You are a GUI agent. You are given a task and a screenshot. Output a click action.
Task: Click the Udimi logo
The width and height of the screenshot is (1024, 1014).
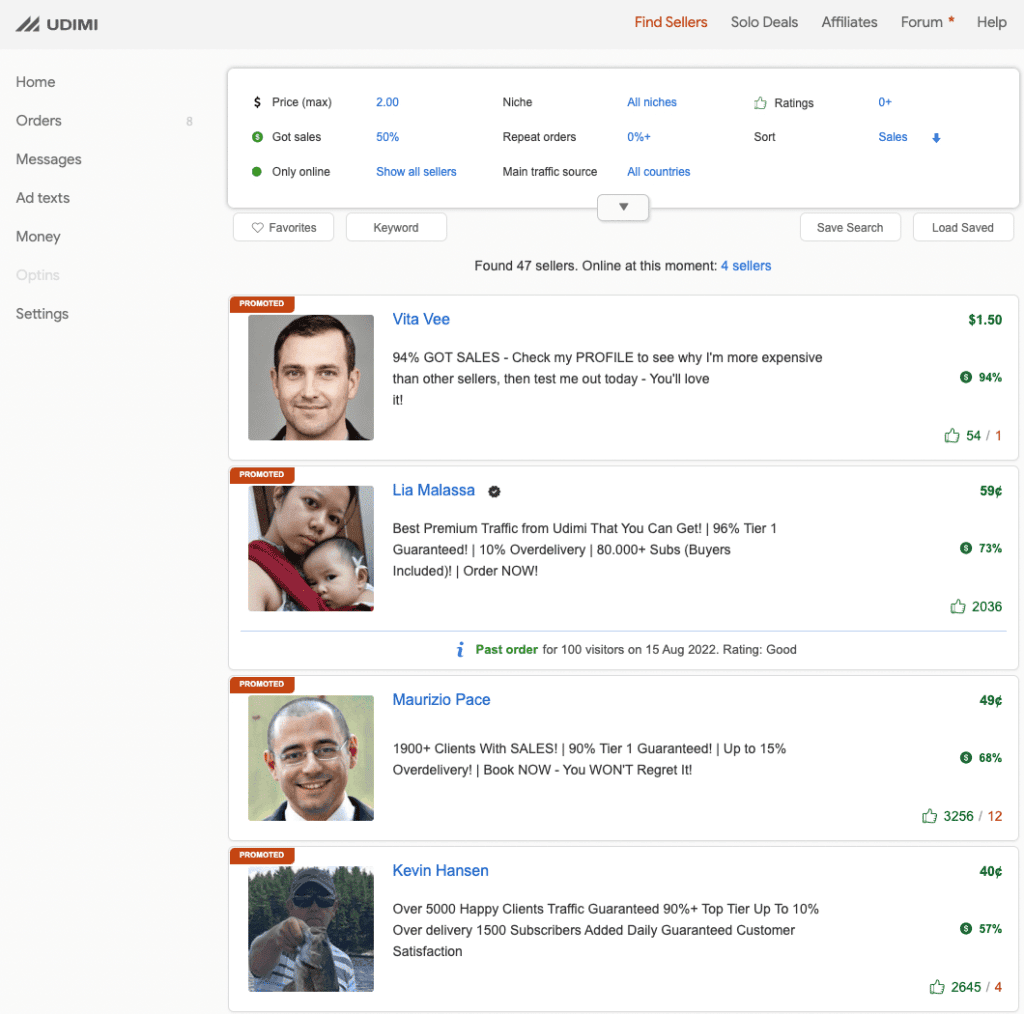pos(57,24)
